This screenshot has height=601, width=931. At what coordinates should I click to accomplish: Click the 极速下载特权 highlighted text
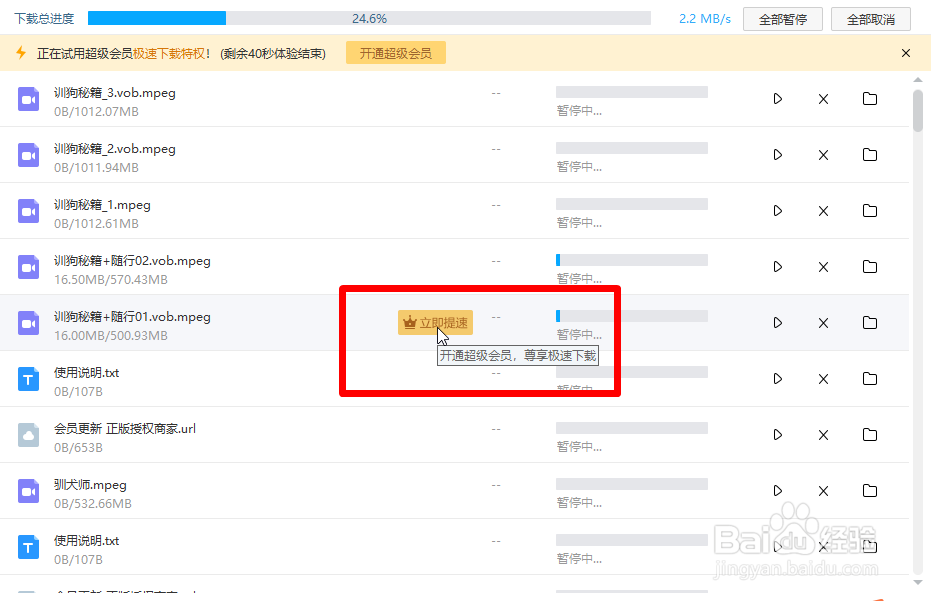169,53
